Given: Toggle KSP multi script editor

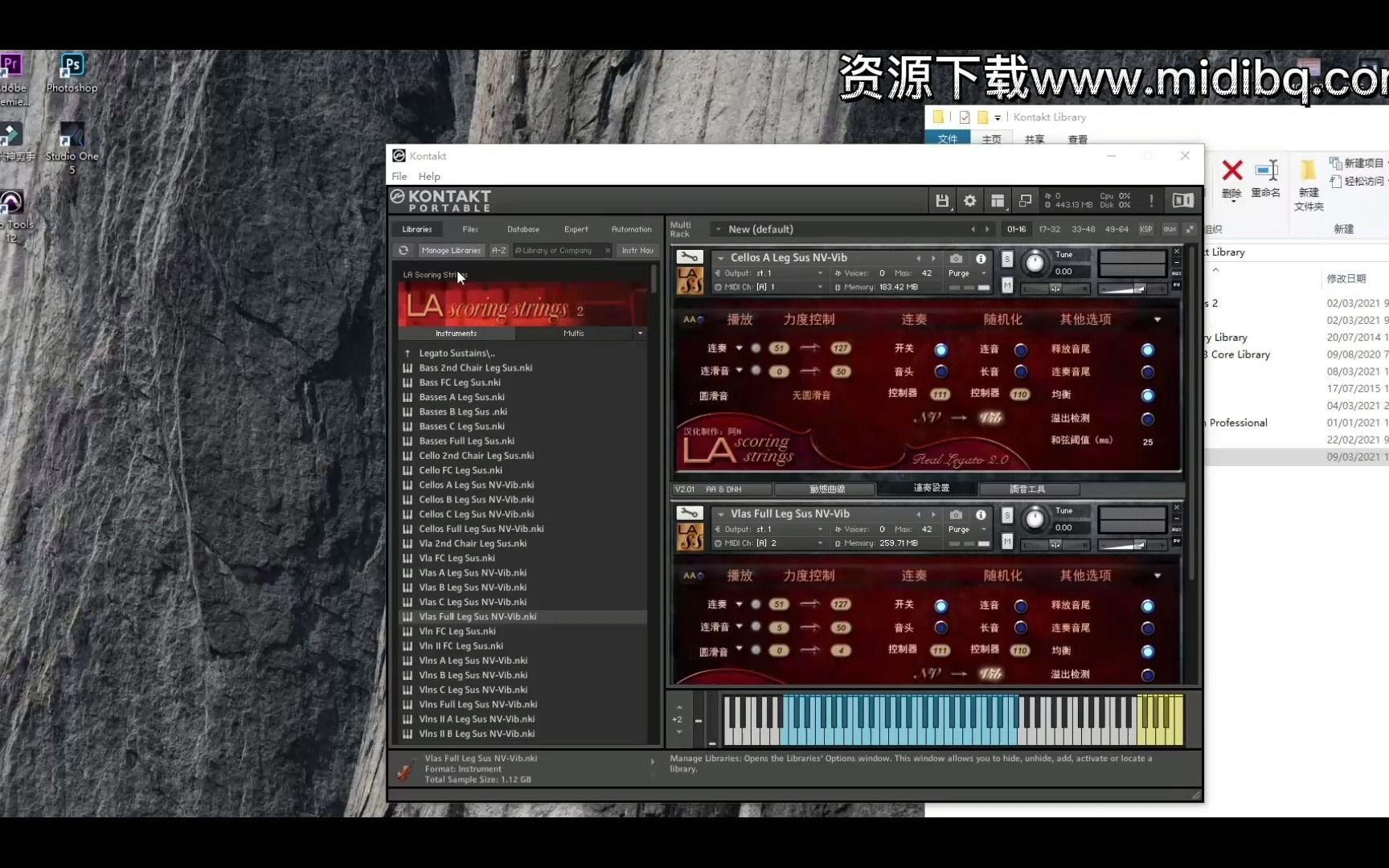Looking at the screenshot, I should click(x=1146, y=230).
